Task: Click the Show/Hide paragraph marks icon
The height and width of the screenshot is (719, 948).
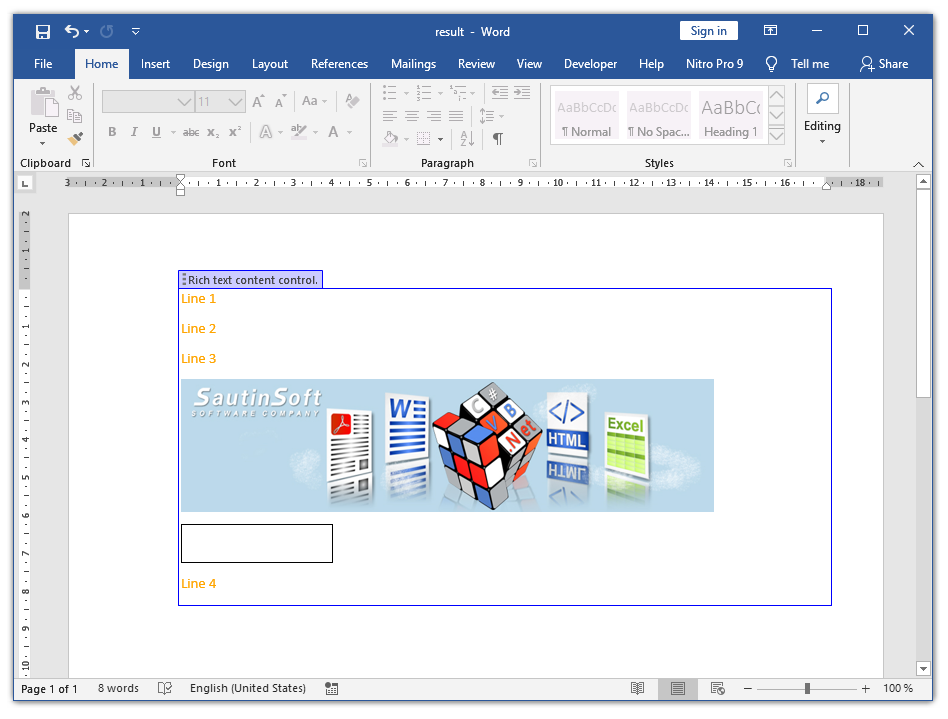Action: [x=497, y=138]
